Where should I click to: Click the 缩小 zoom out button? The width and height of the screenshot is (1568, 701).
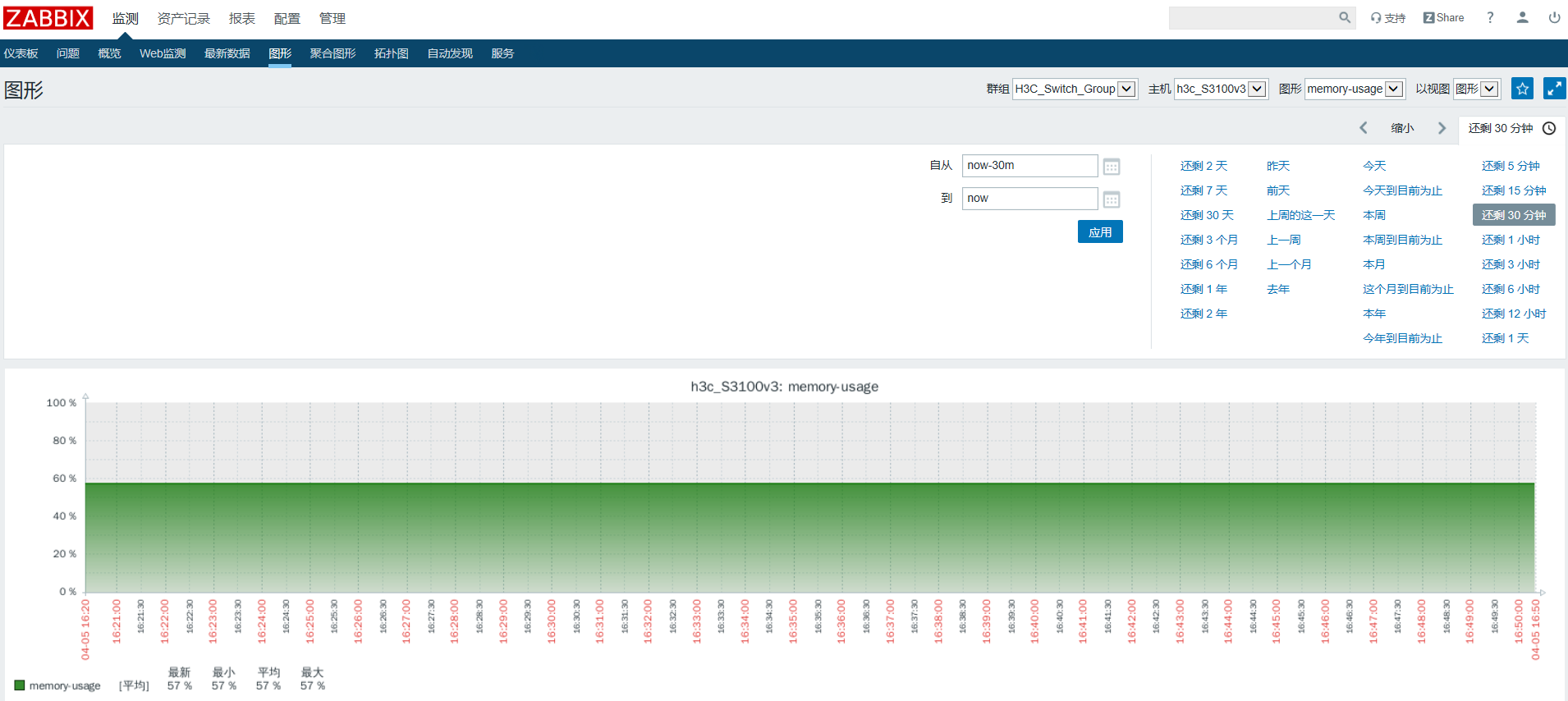click(x=1402, y=128)
